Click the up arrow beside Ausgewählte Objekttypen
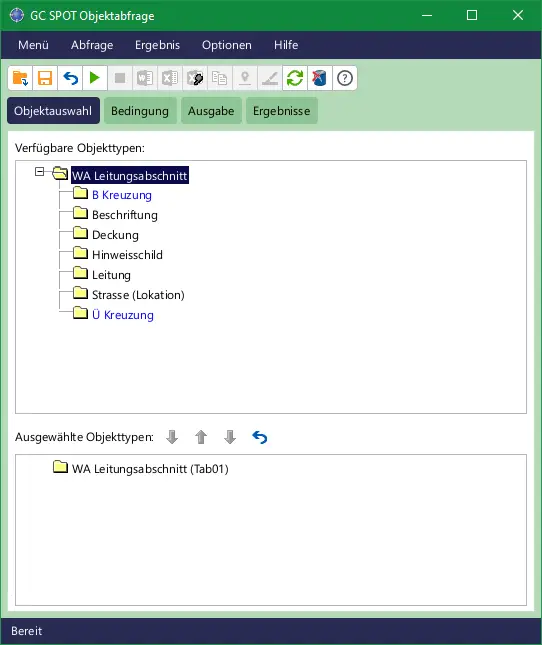 (201, 437)
